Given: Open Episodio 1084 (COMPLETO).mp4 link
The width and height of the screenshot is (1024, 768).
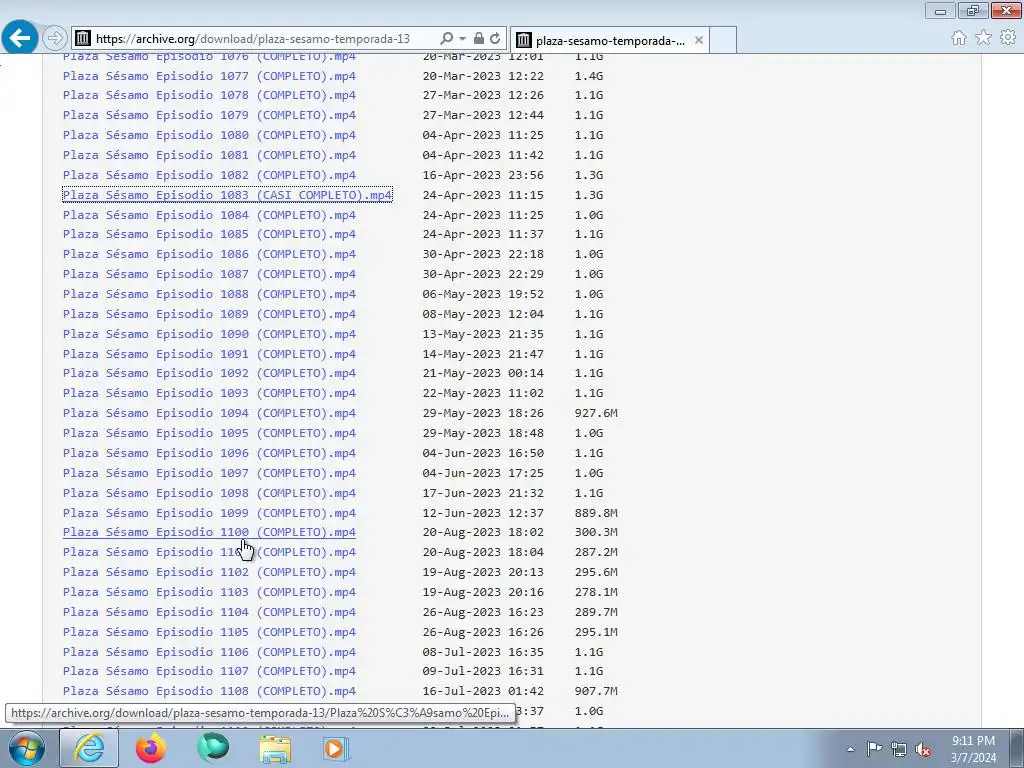Looking at the screenshot, I should [209, 215].
